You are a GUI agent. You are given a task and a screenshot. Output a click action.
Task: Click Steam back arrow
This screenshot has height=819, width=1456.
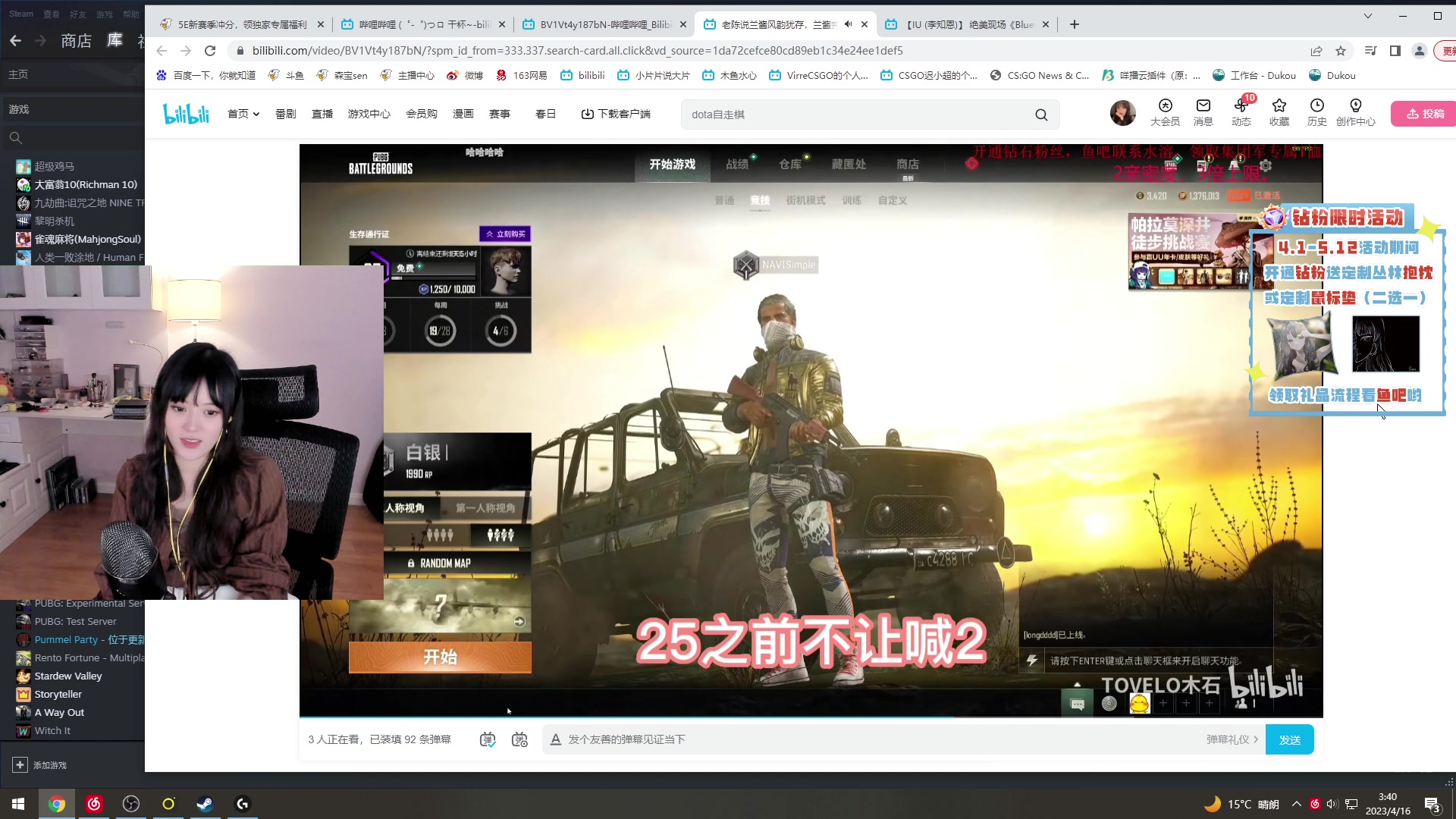coord(15,40)
